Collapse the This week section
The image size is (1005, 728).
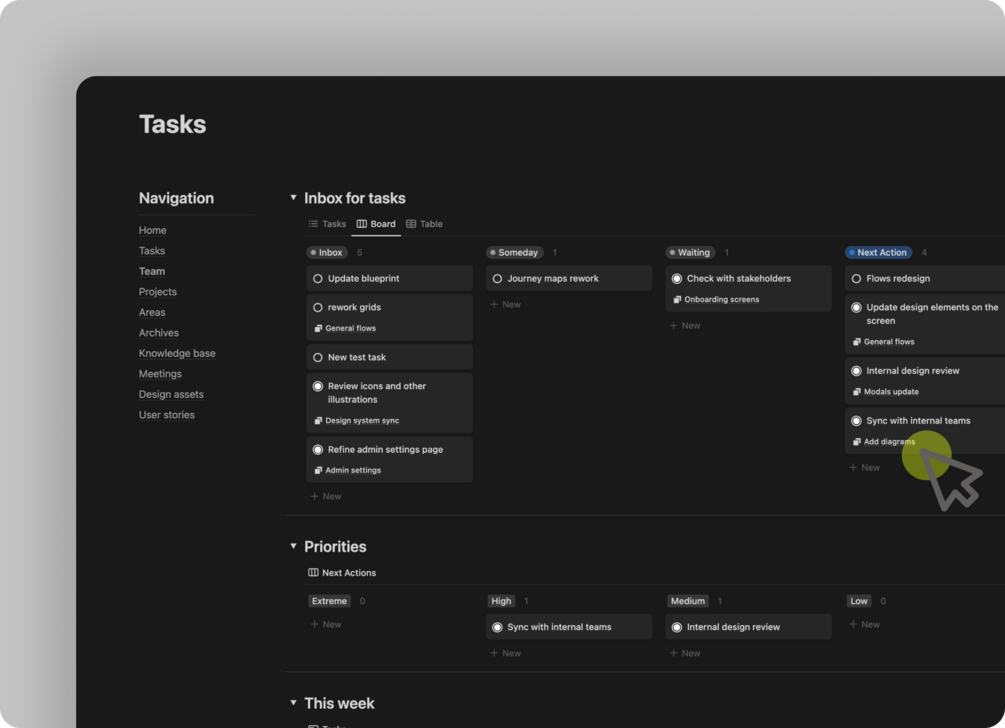(x=293, y=702)
